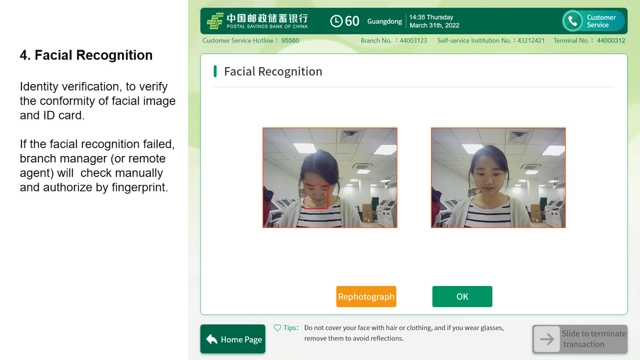Click the back arrow icon on Home Page button
This screenshot has width=640, height=360.
click(211, 339)
